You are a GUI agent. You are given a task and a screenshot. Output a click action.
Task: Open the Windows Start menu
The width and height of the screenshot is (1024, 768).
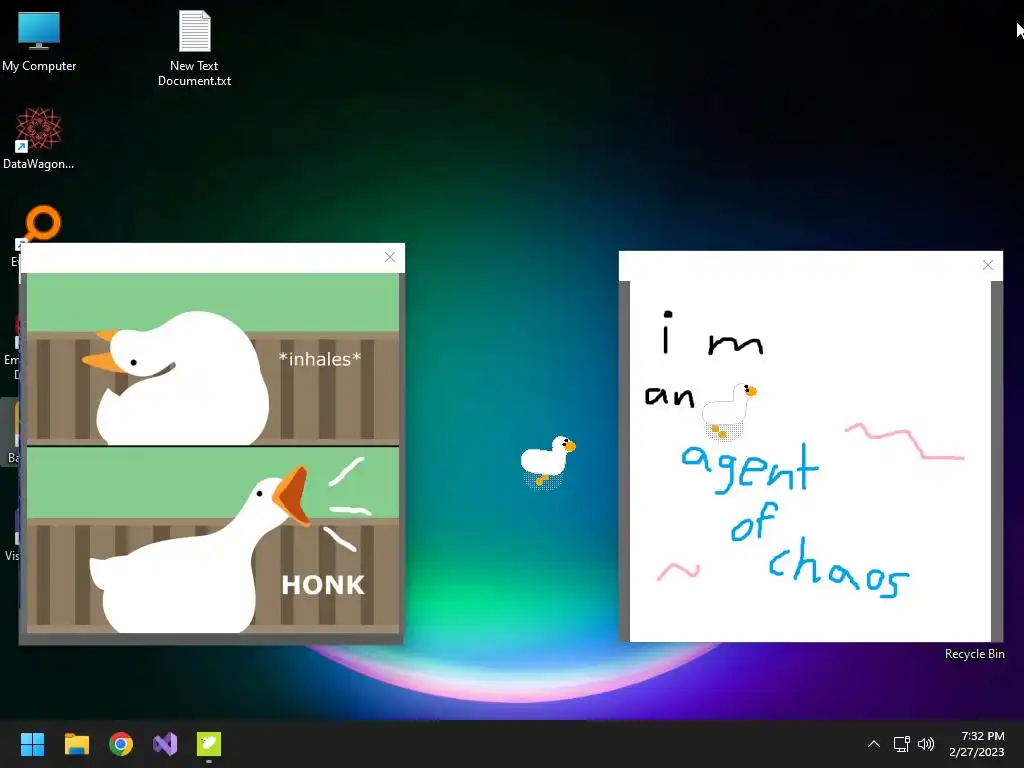[x=32, y=744]
